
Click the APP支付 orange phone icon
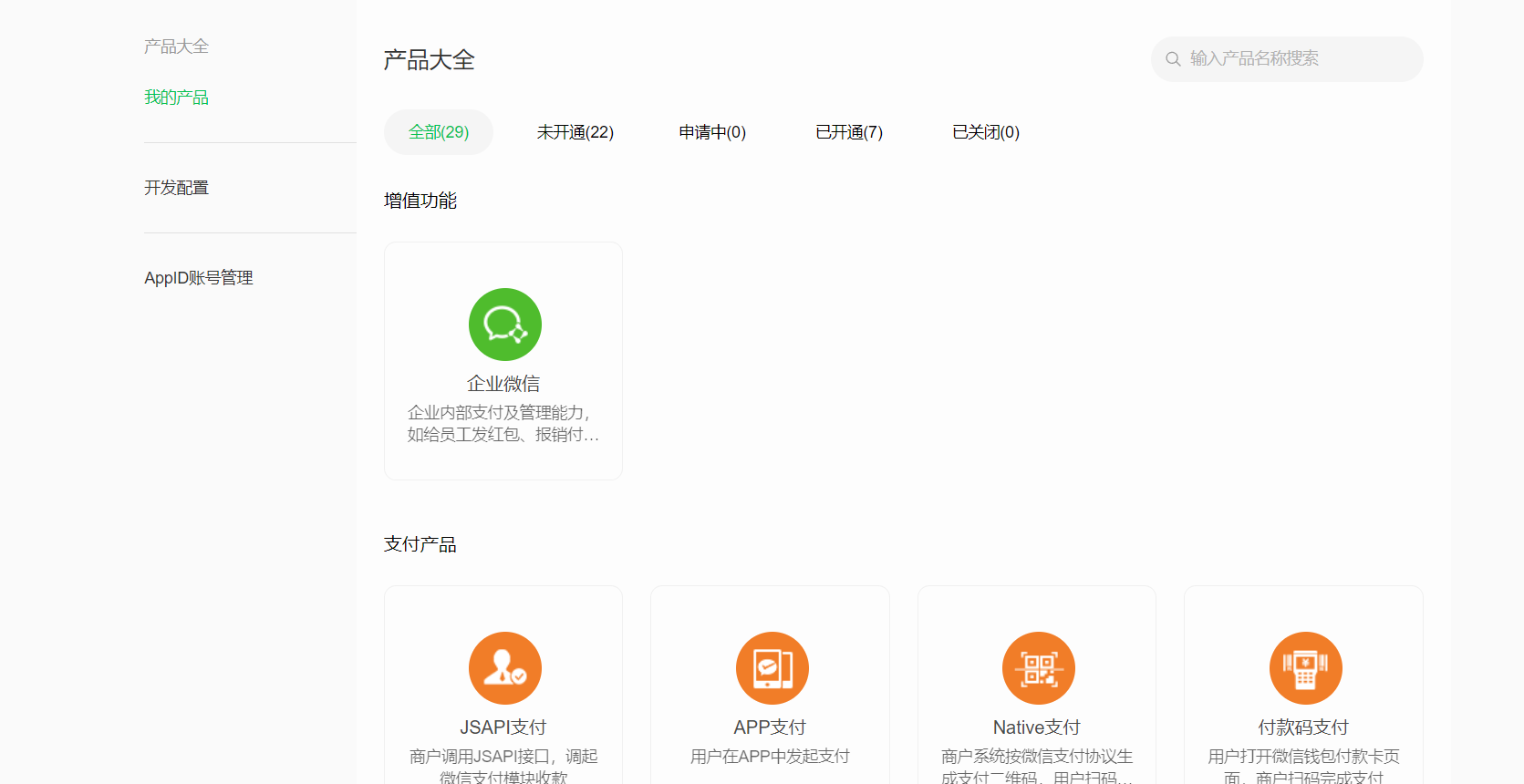click(x=772, y=668)
